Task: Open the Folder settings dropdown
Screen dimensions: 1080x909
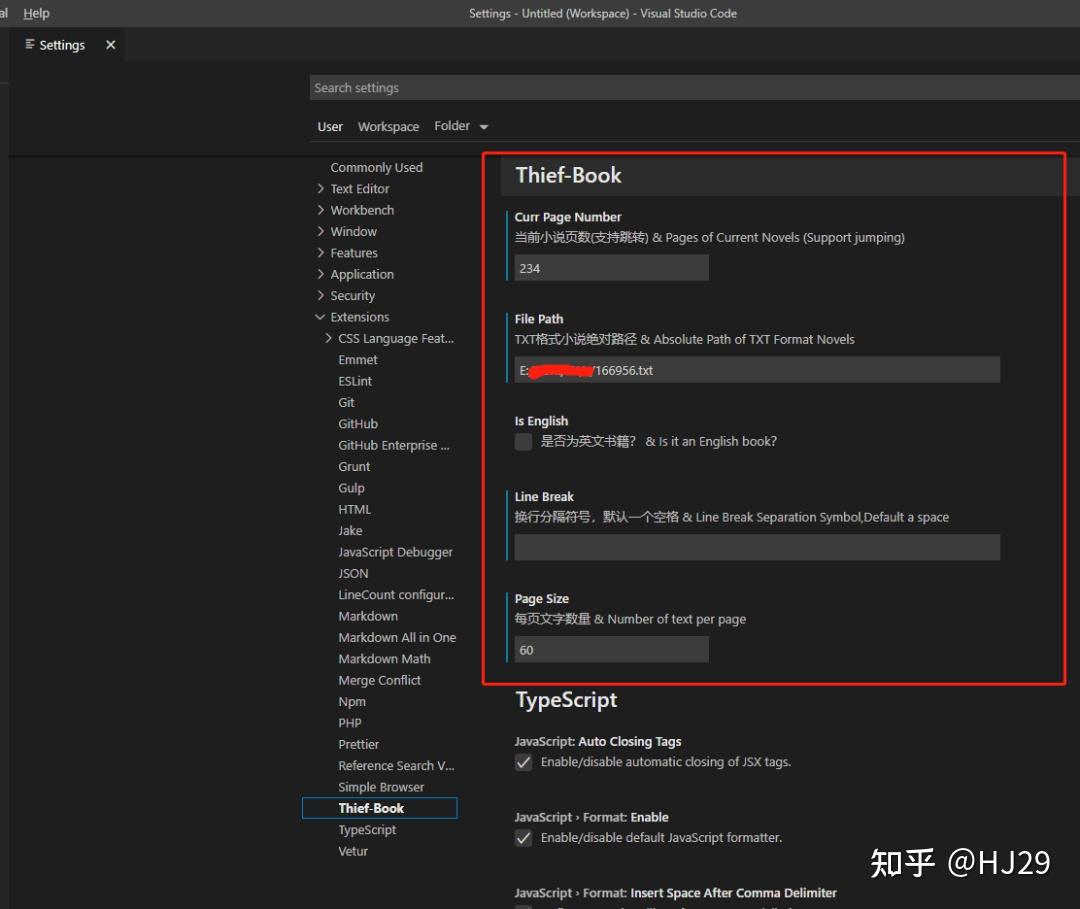Action: tap(461, 127)
